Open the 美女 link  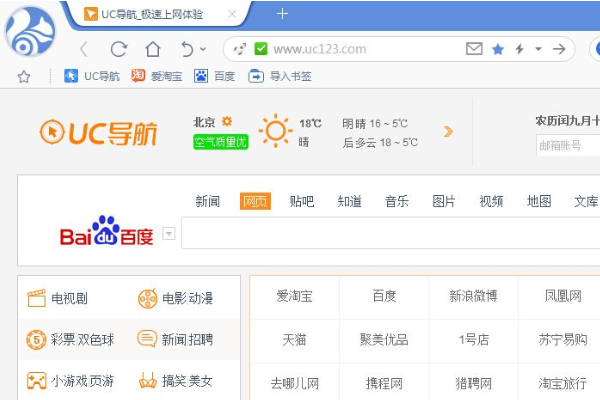(200, 381)
